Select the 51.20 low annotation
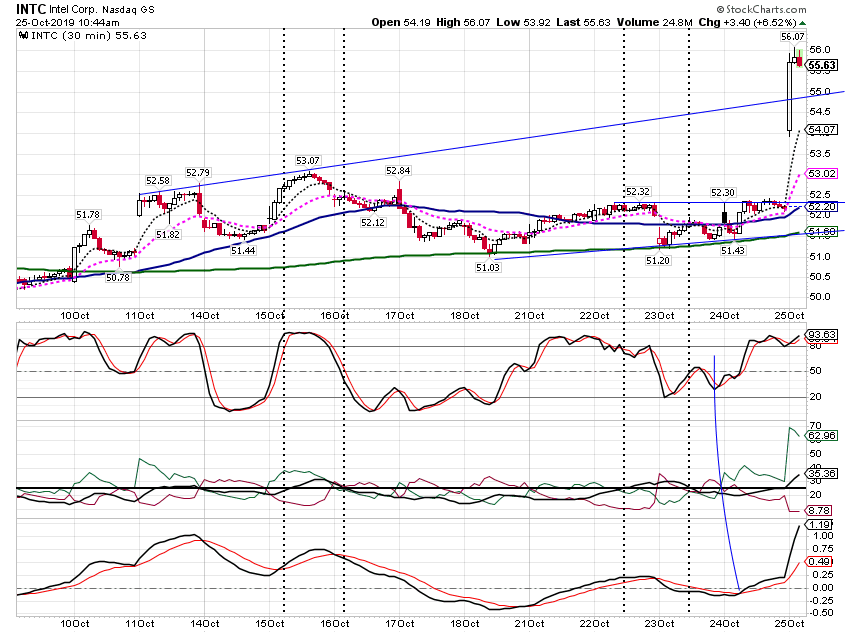 (658, 261)
